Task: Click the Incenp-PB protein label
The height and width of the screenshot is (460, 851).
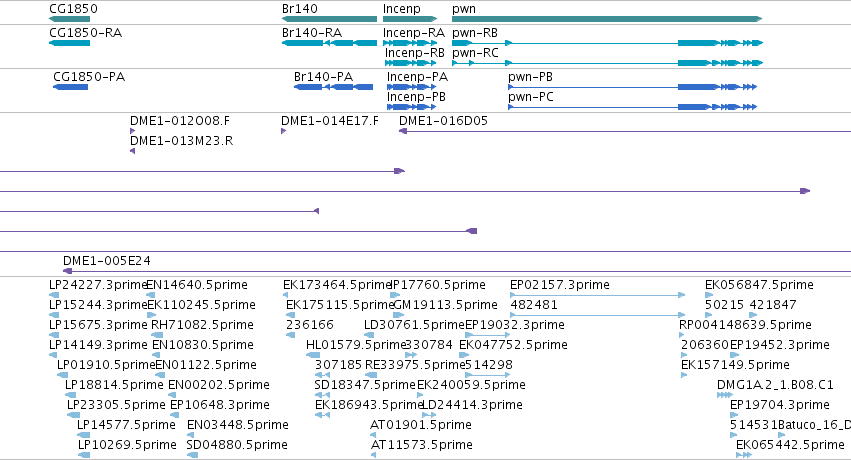Action: [x=416, y=97]
